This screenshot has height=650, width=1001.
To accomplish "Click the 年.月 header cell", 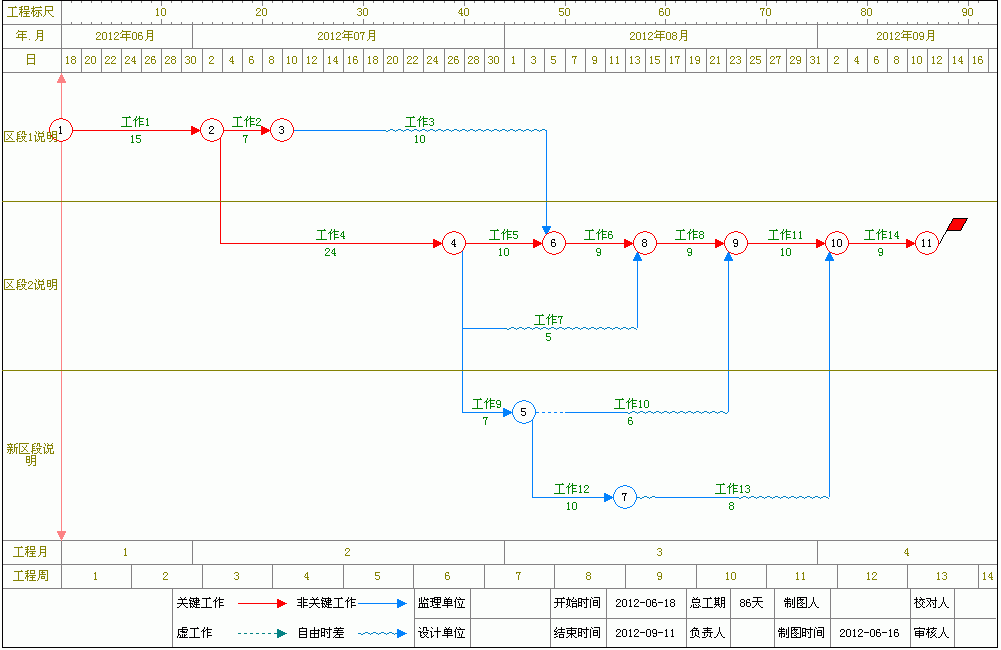I will tap(31, 36).
